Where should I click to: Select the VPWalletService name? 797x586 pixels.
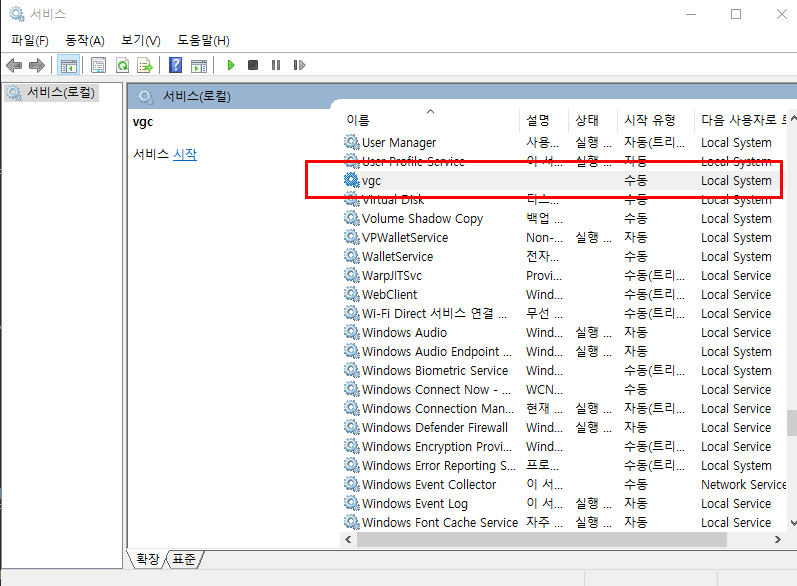405,238
